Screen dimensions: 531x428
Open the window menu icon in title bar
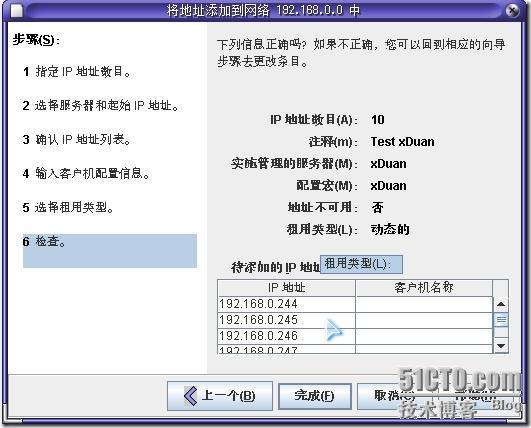pos(17,11)
